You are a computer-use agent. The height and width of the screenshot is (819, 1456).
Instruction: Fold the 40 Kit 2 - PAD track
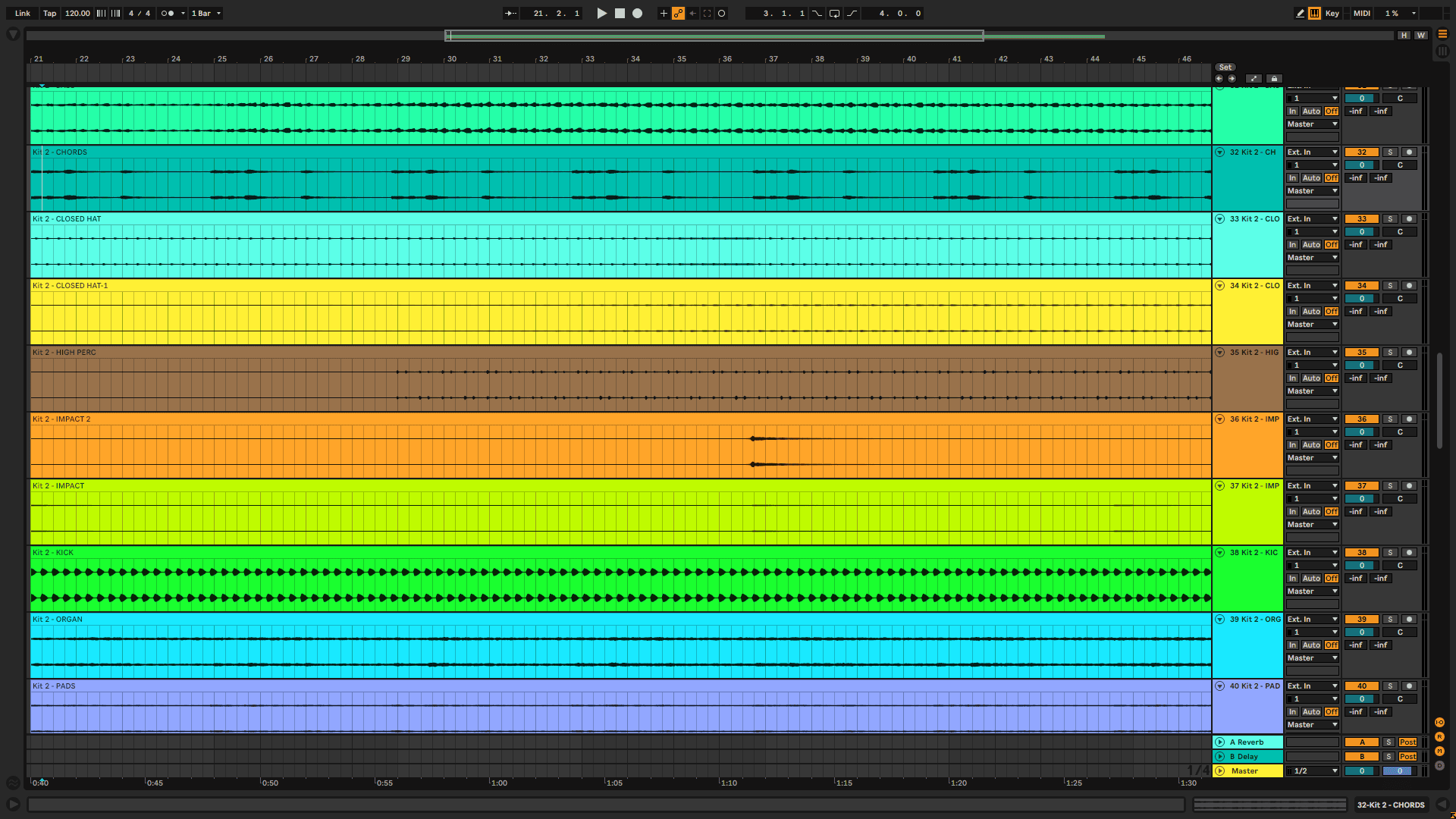1219,686
